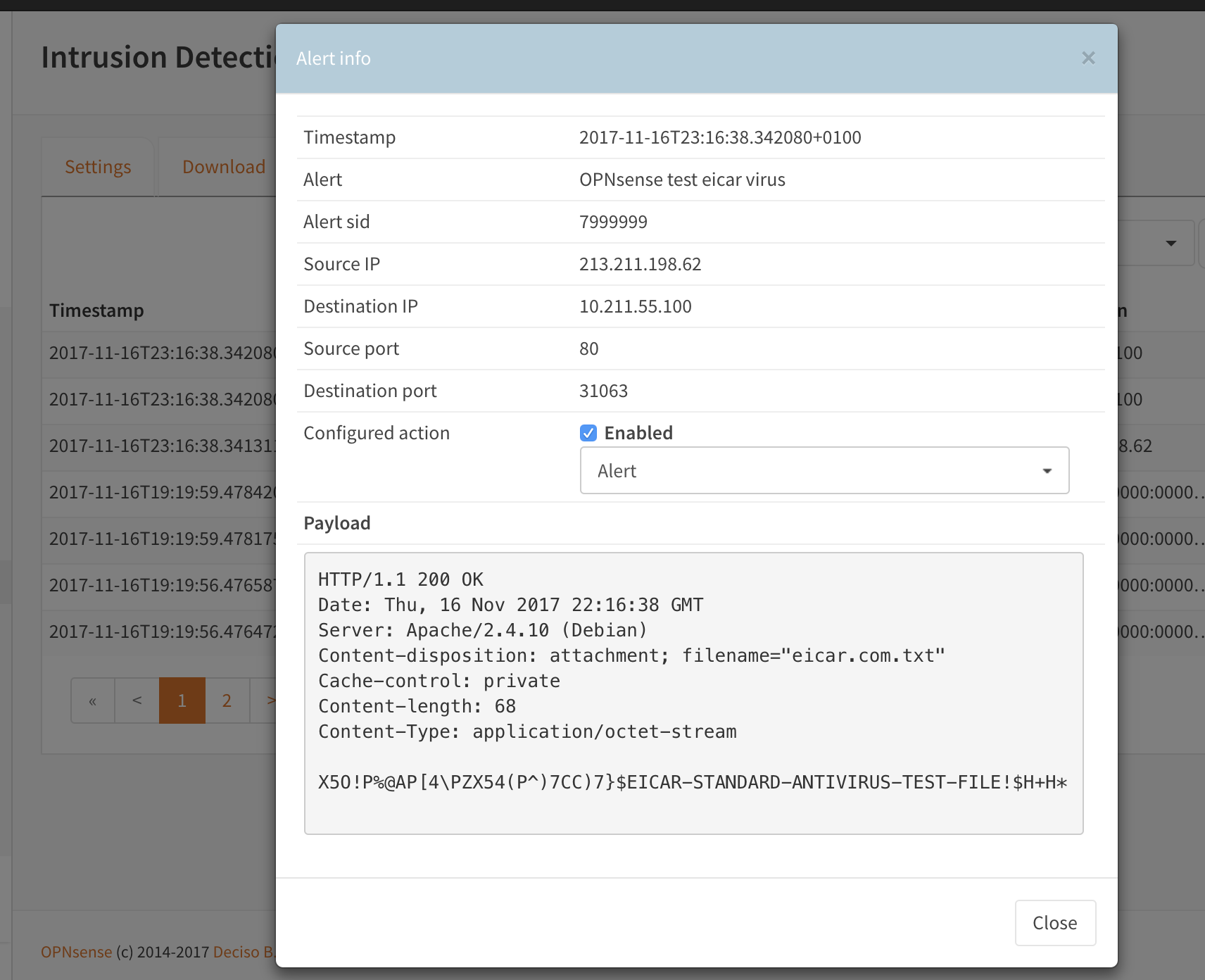Go to page 2 of alerts
This screenshot has height=980, width=1205.
227,700
